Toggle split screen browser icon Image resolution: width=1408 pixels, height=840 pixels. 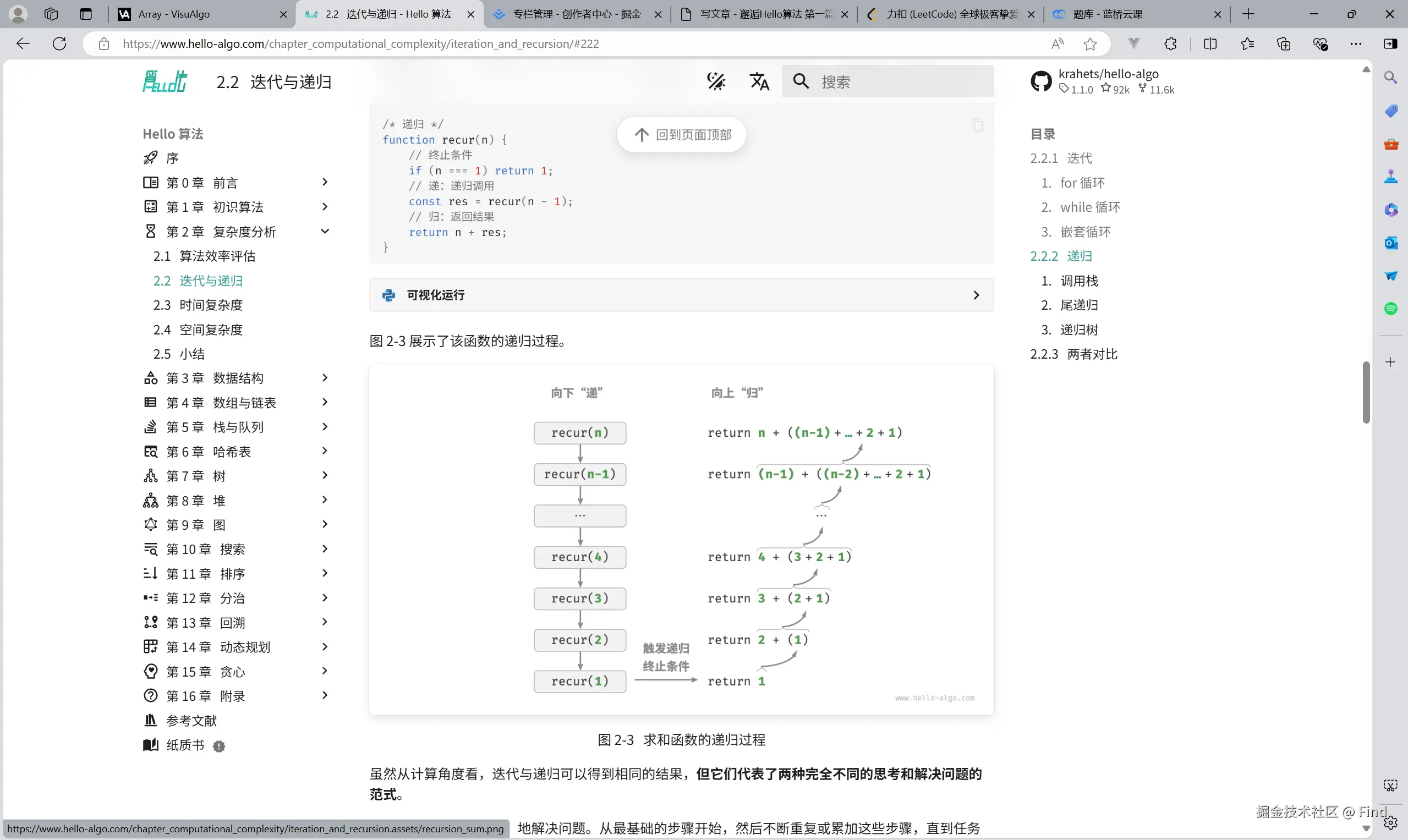click(1210, 43)
